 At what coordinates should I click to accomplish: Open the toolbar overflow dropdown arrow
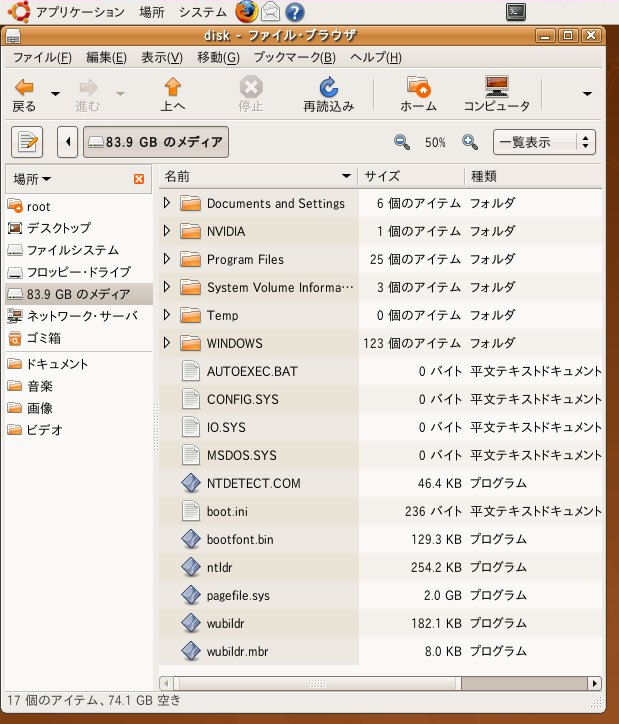pyautogui.click(x=587, y=94)
